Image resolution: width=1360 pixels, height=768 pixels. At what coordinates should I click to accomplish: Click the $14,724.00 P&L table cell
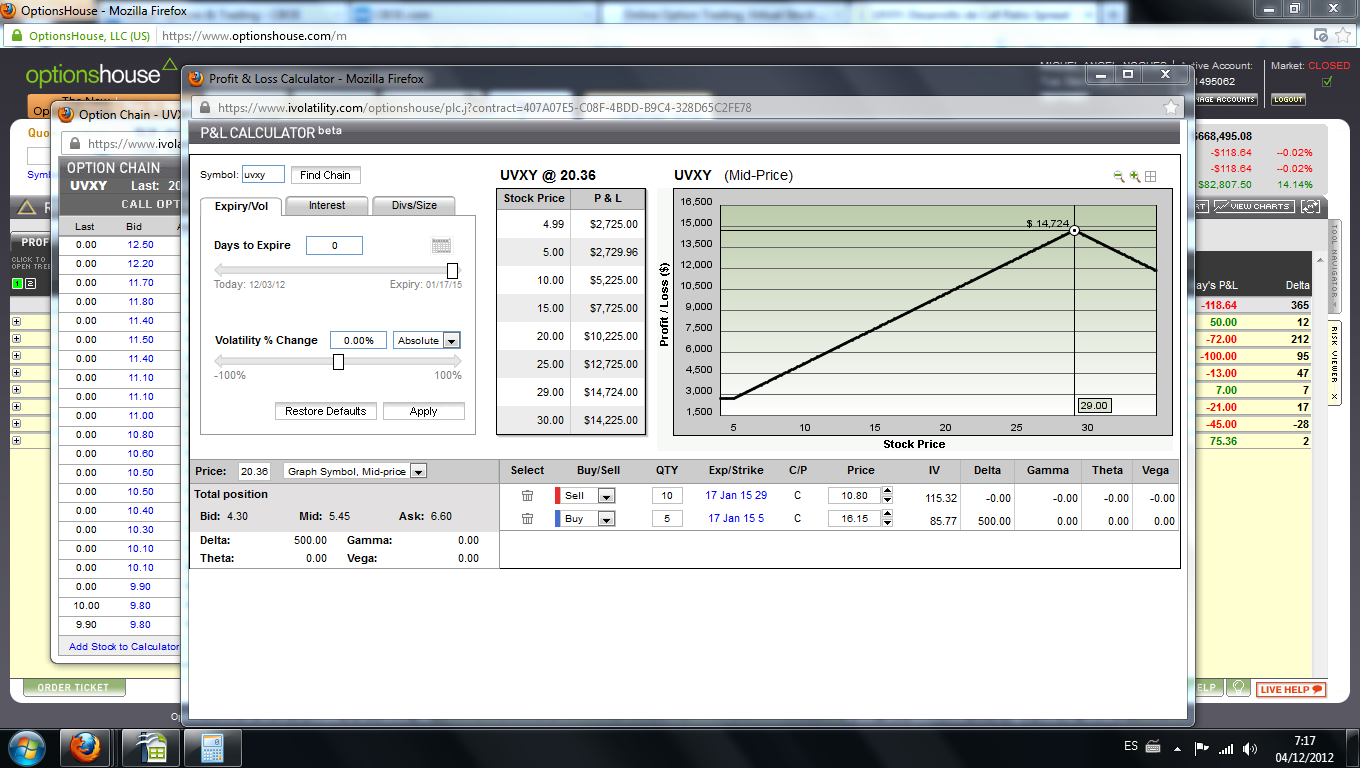610,392
